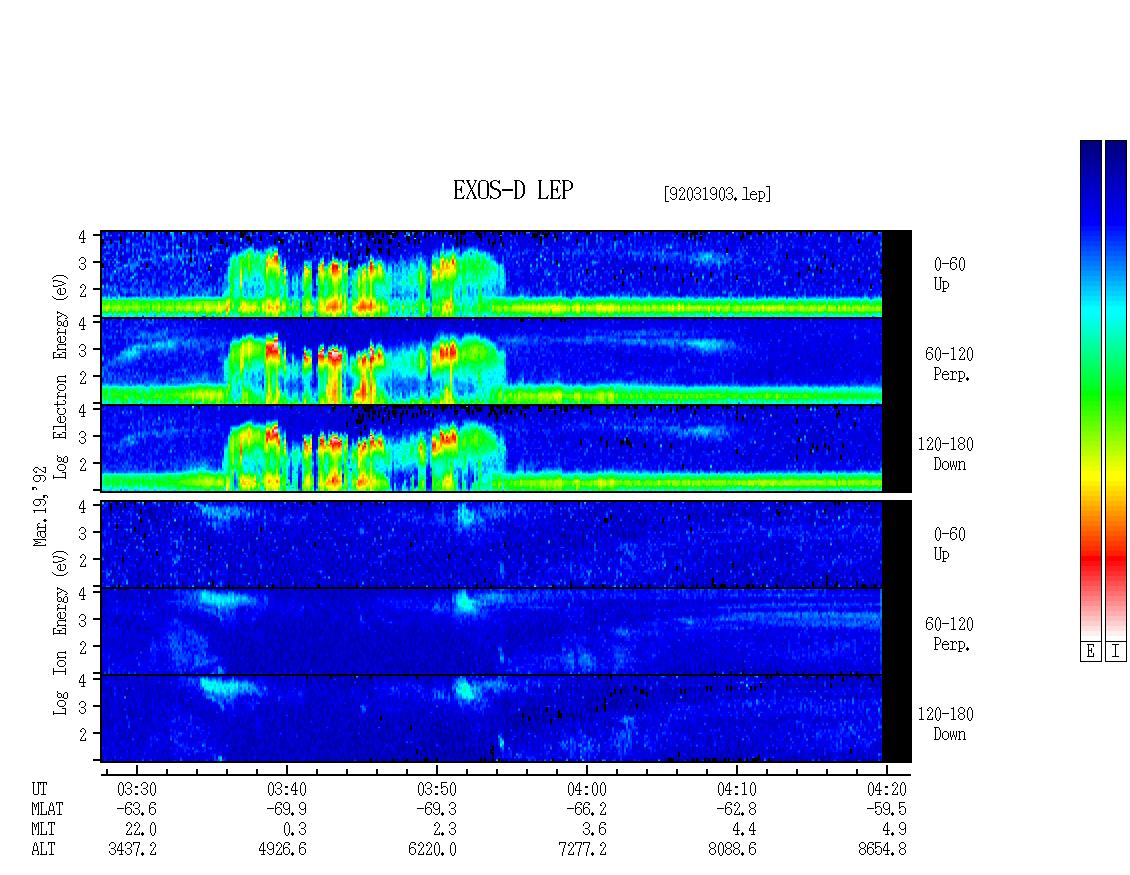The width and height of the screenshot is (1130, 875).
Task: Click the MLAT value -66.2
Action: pyautogui.click(x=587, y=809)
